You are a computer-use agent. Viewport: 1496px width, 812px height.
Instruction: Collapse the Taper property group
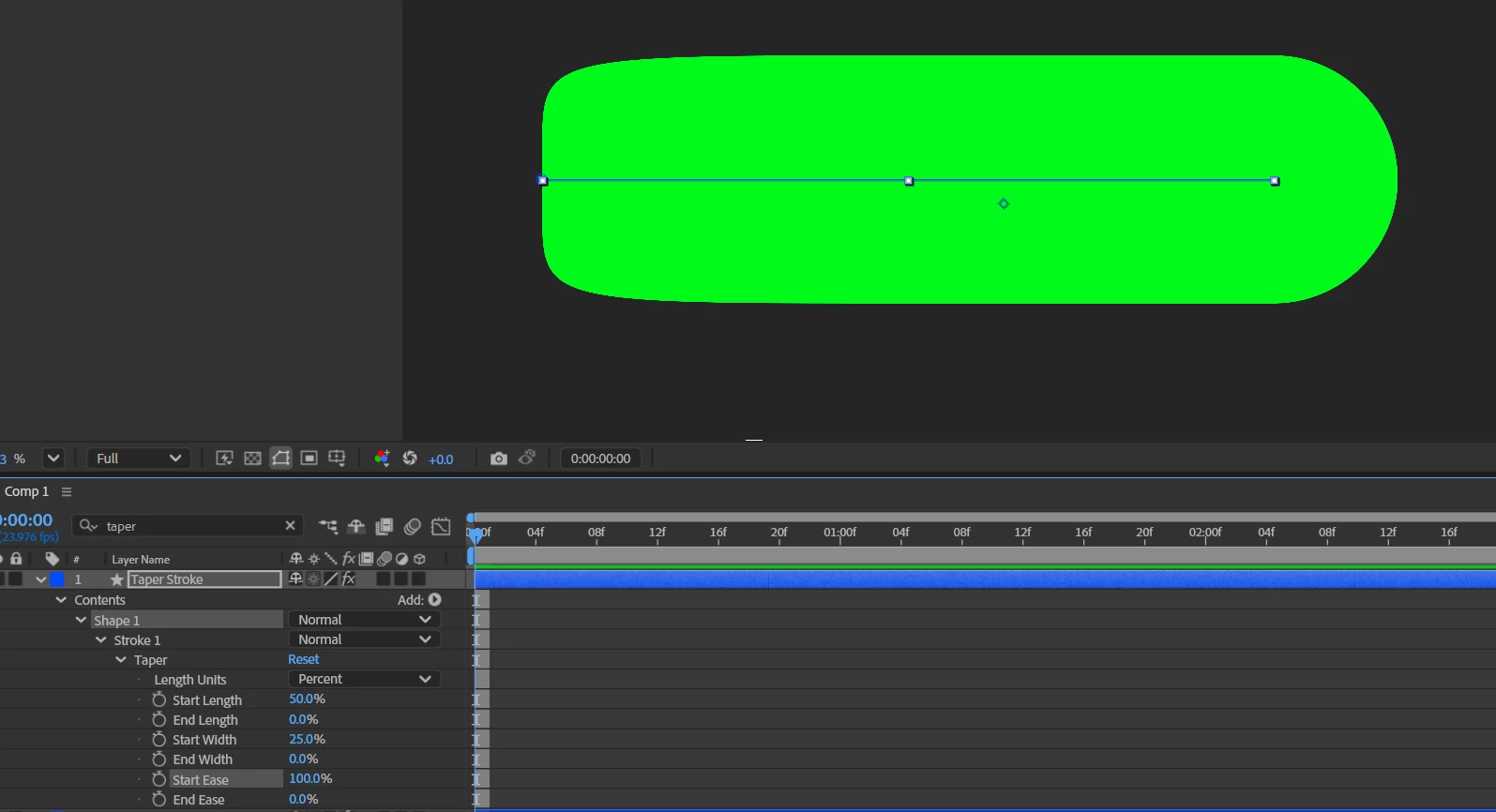120,659
